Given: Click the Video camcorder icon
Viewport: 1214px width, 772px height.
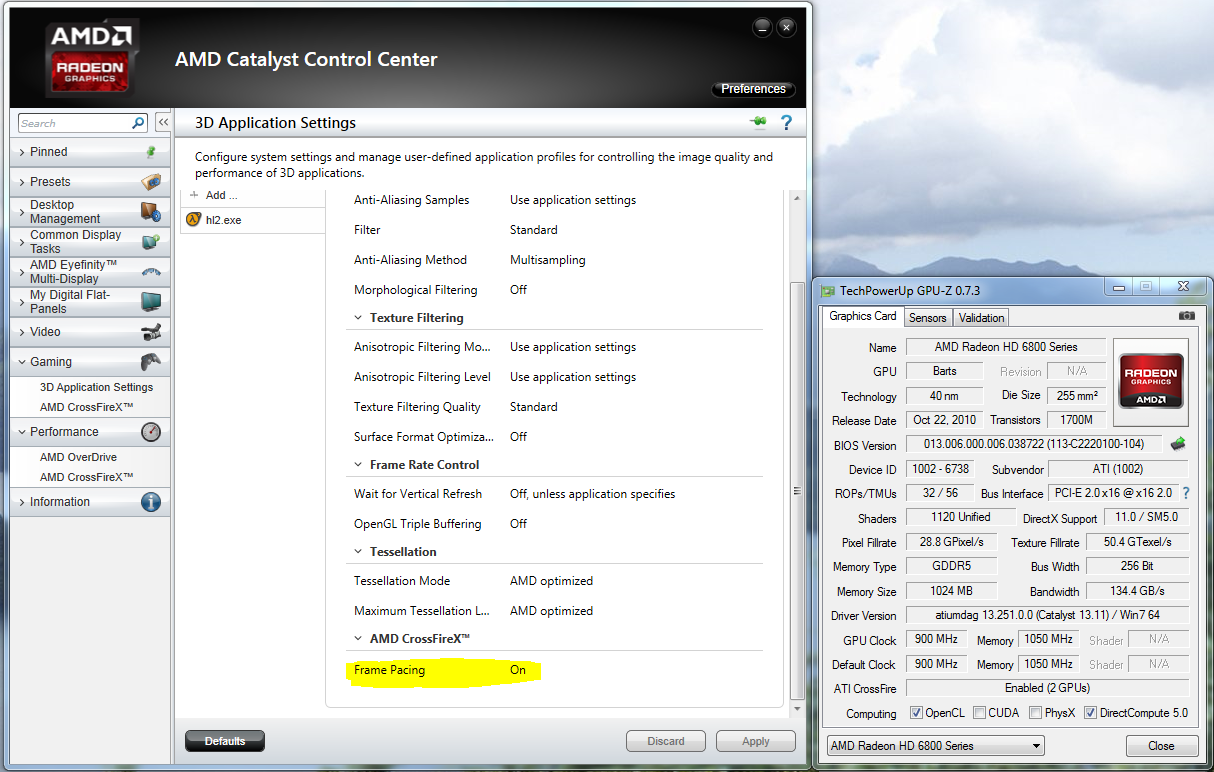Looking at the screenshot, I should pyautogui.click(x=151, y=332).
